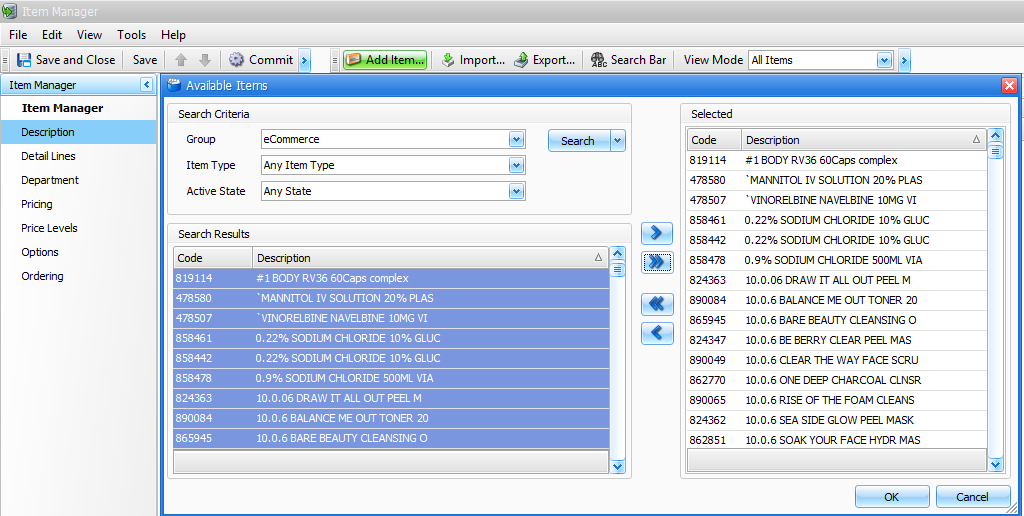Sort Search Results by Code column header
This screenshot has width=1024, height=516.
pos(212,258)
